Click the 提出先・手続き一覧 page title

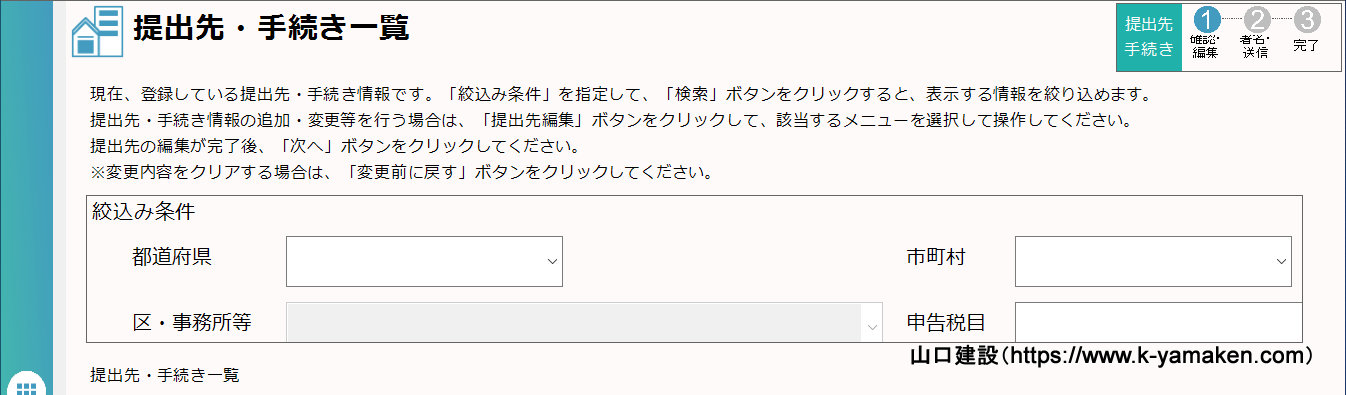(272, 28)
